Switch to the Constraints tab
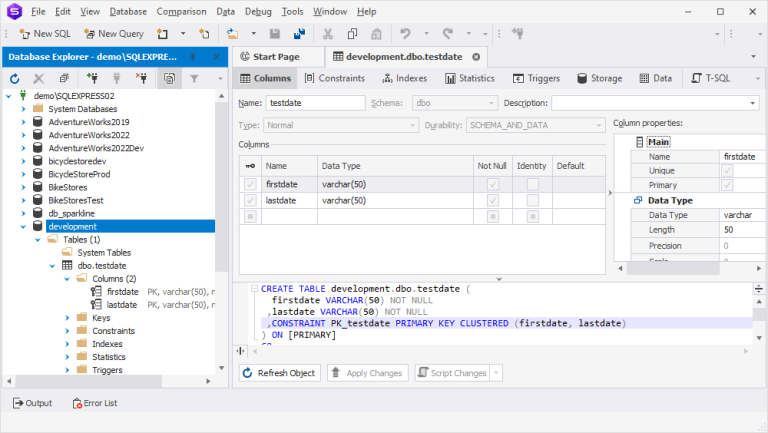The image size is (768, 433). [x=335, y=78]
